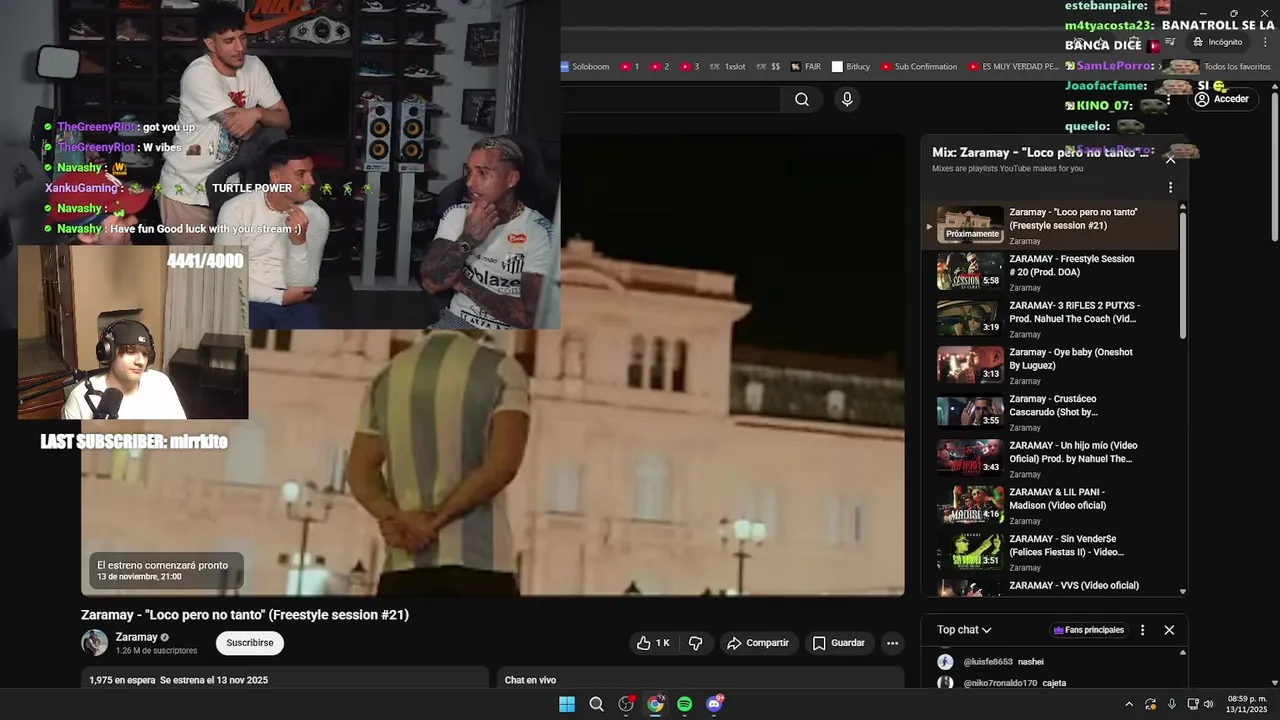Expand the Top chat dropdown
The width and height of the screenshot is (1280, 720).
[x=964, y=630]
